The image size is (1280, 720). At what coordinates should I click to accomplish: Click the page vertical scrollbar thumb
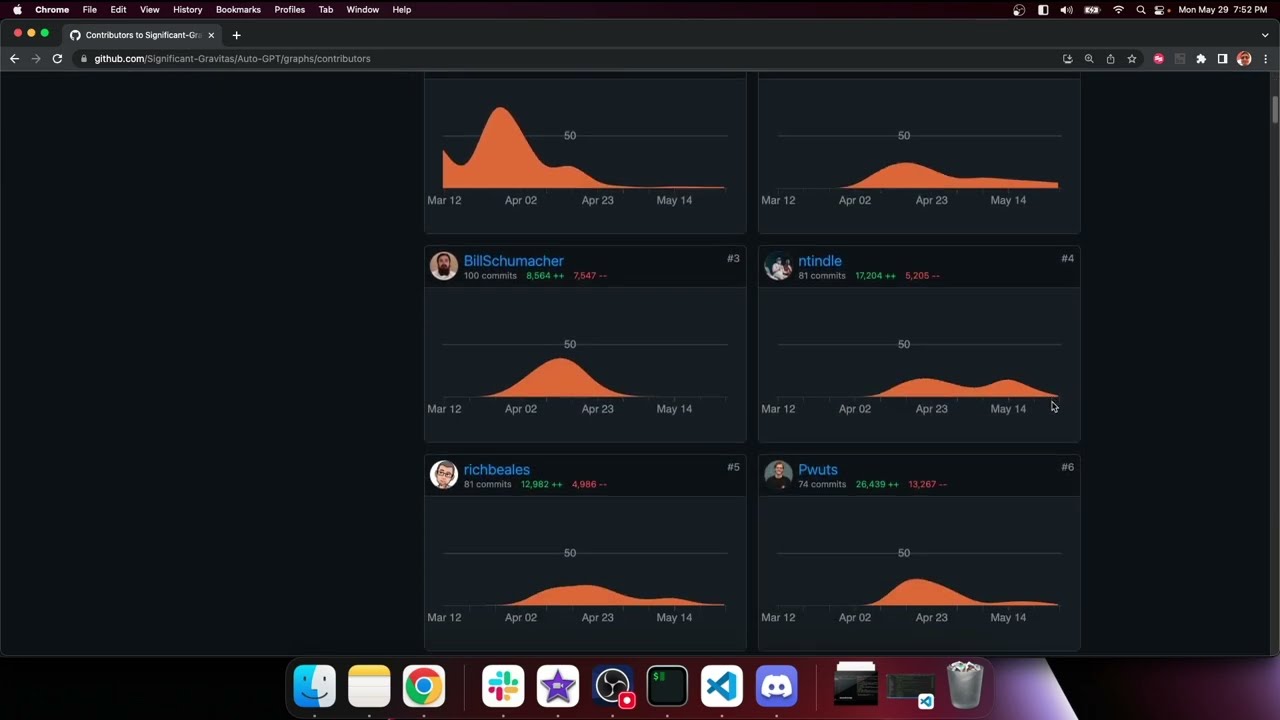(1275, 110)
